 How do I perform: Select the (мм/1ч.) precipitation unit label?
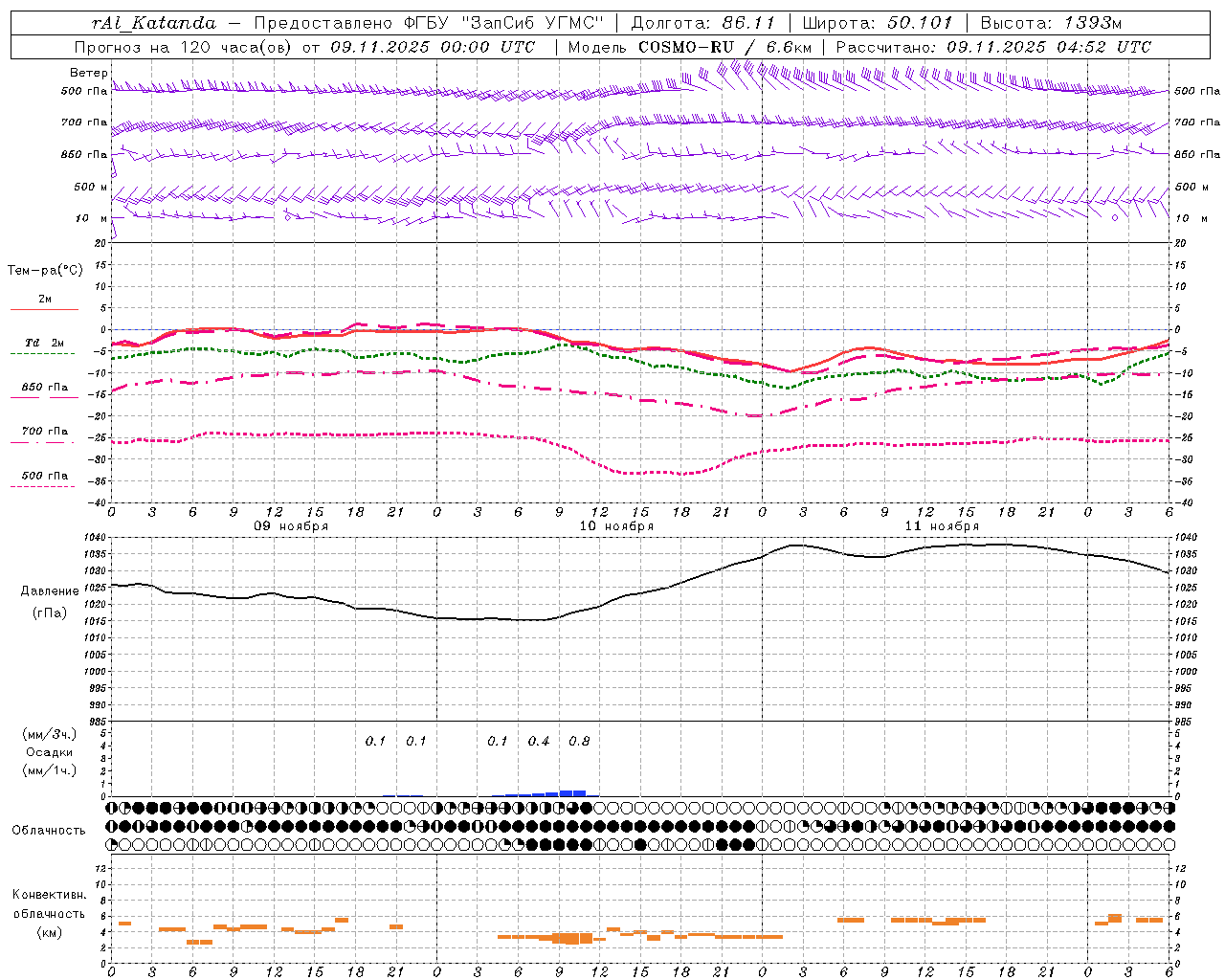click(50, 770)
